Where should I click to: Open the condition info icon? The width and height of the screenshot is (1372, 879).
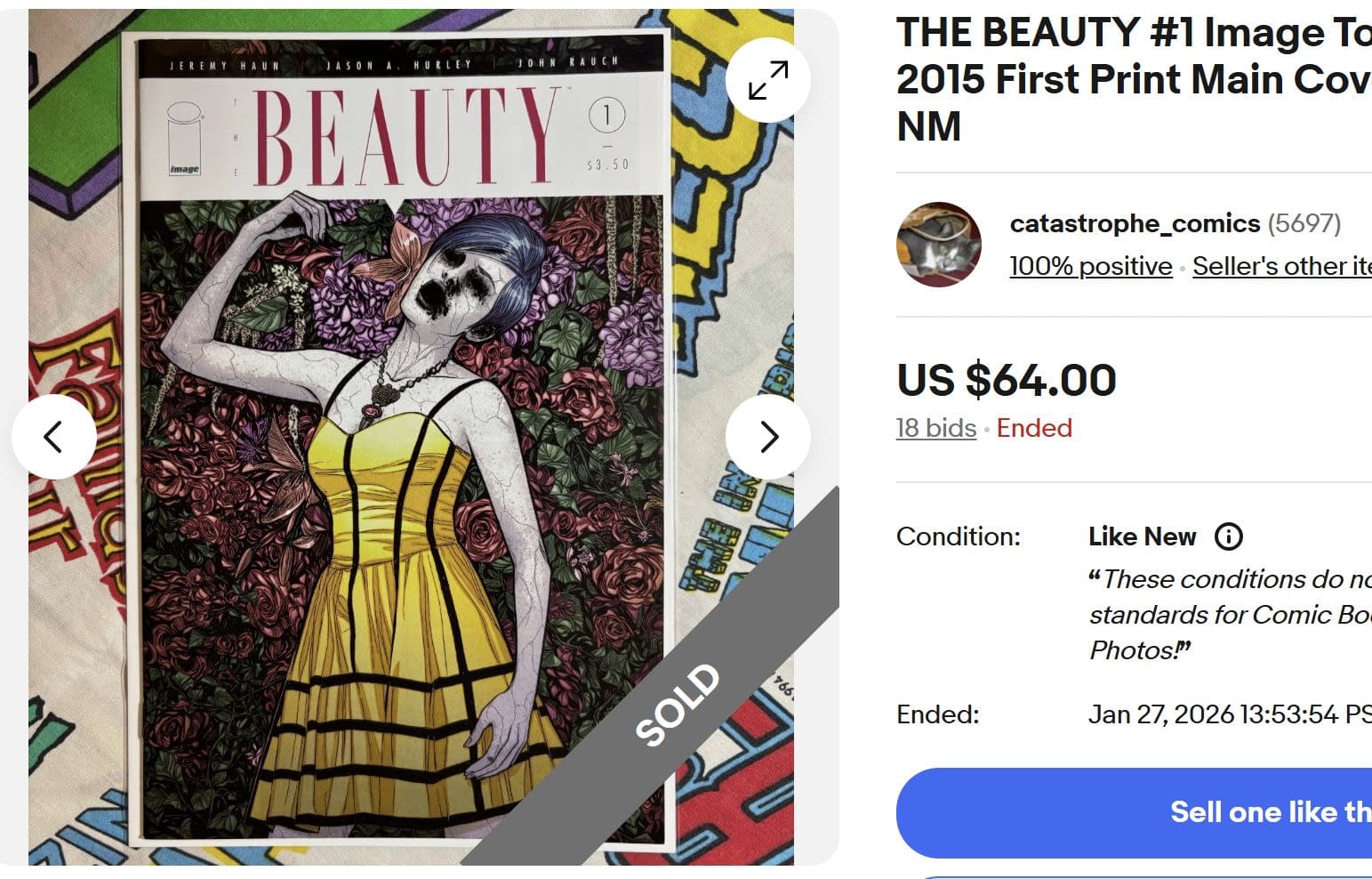[1228, 536]
